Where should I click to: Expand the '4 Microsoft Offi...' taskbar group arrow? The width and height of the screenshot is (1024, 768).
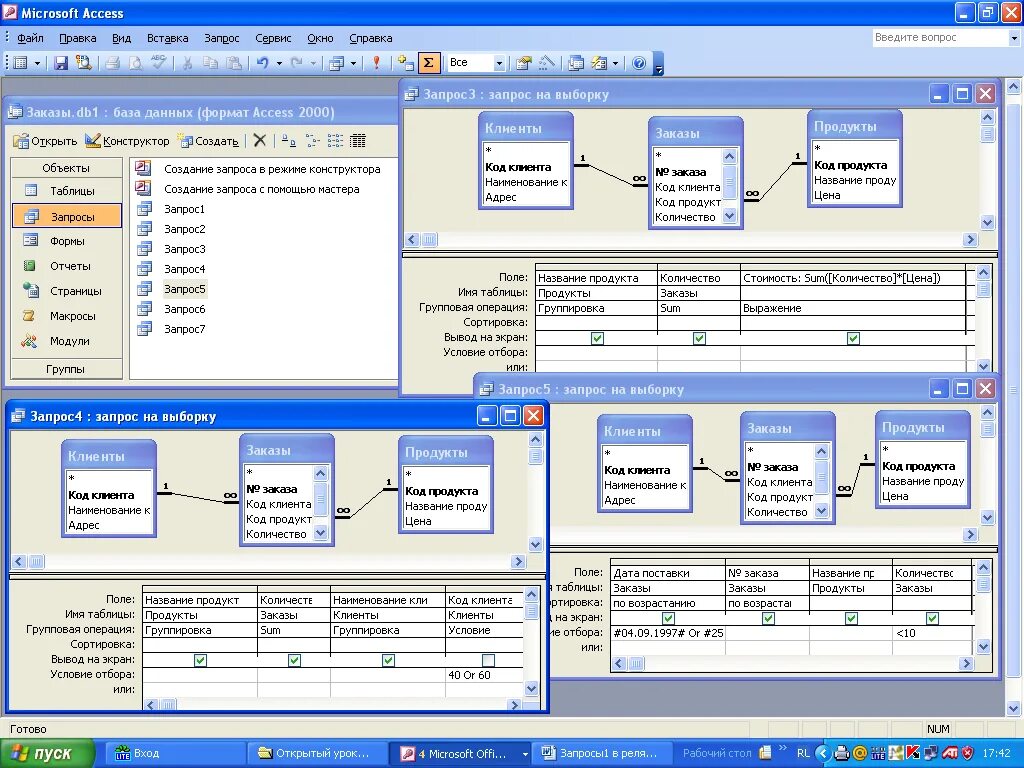pyautogui.click(x=525, y=754)
